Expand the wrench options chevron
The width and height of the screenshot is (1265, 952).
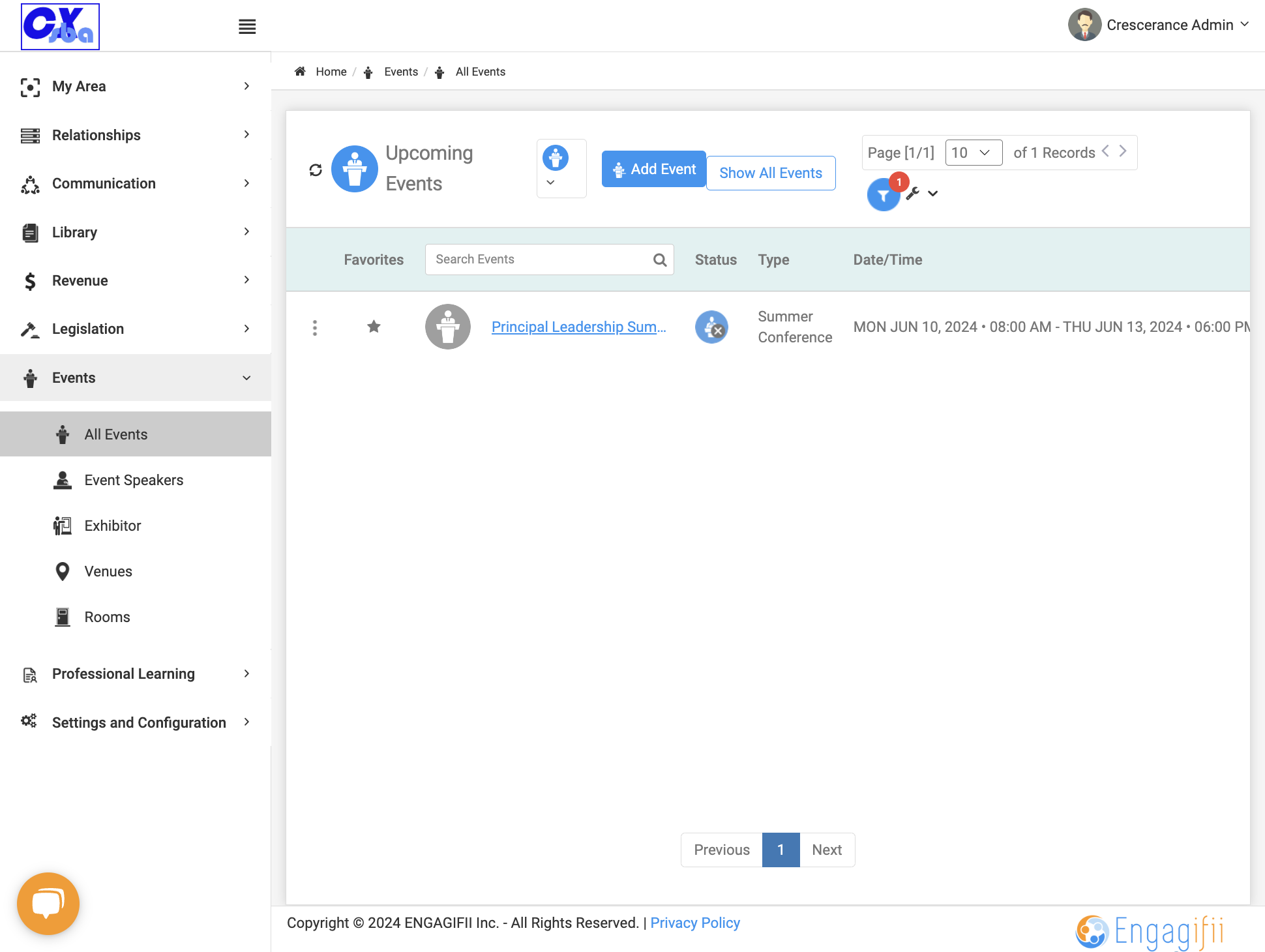click(933, 193)
